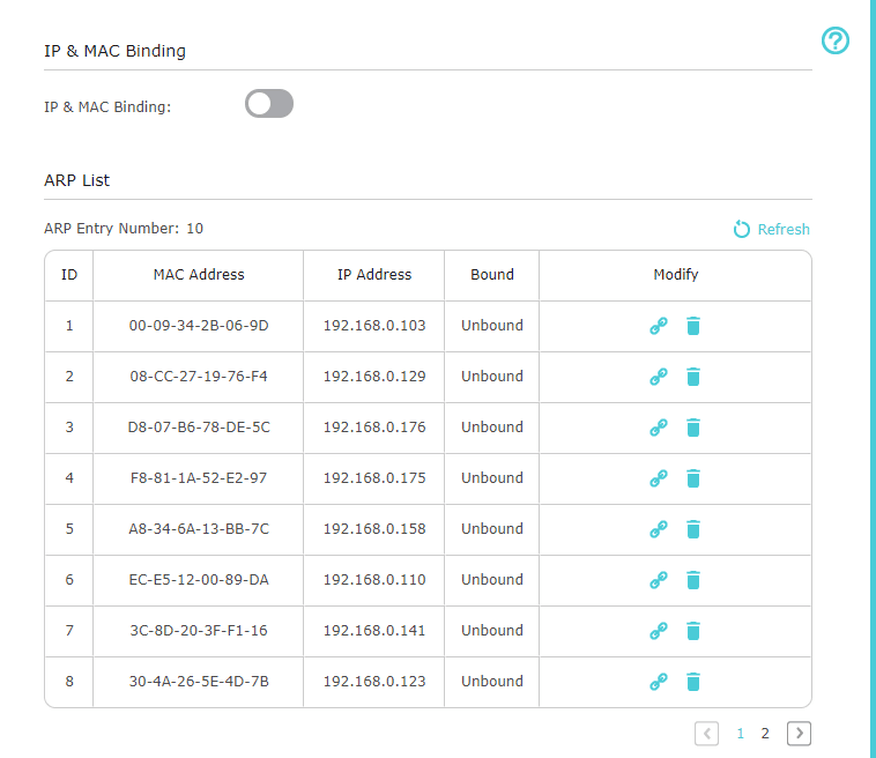Screen dimensions: 876x758
Task: Select page 1 in pagination
Action: [740, 733]
